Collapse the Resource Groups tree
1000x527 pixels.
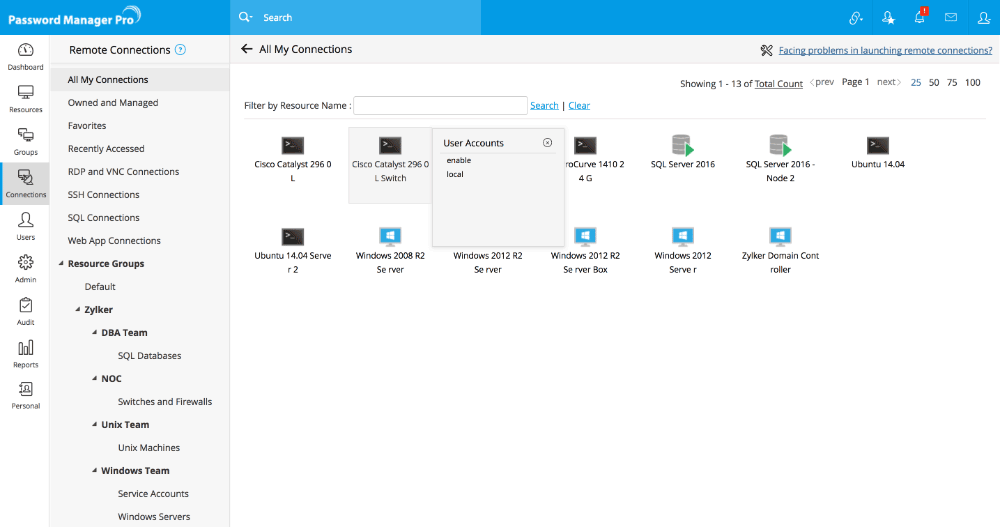click(61, 264)
